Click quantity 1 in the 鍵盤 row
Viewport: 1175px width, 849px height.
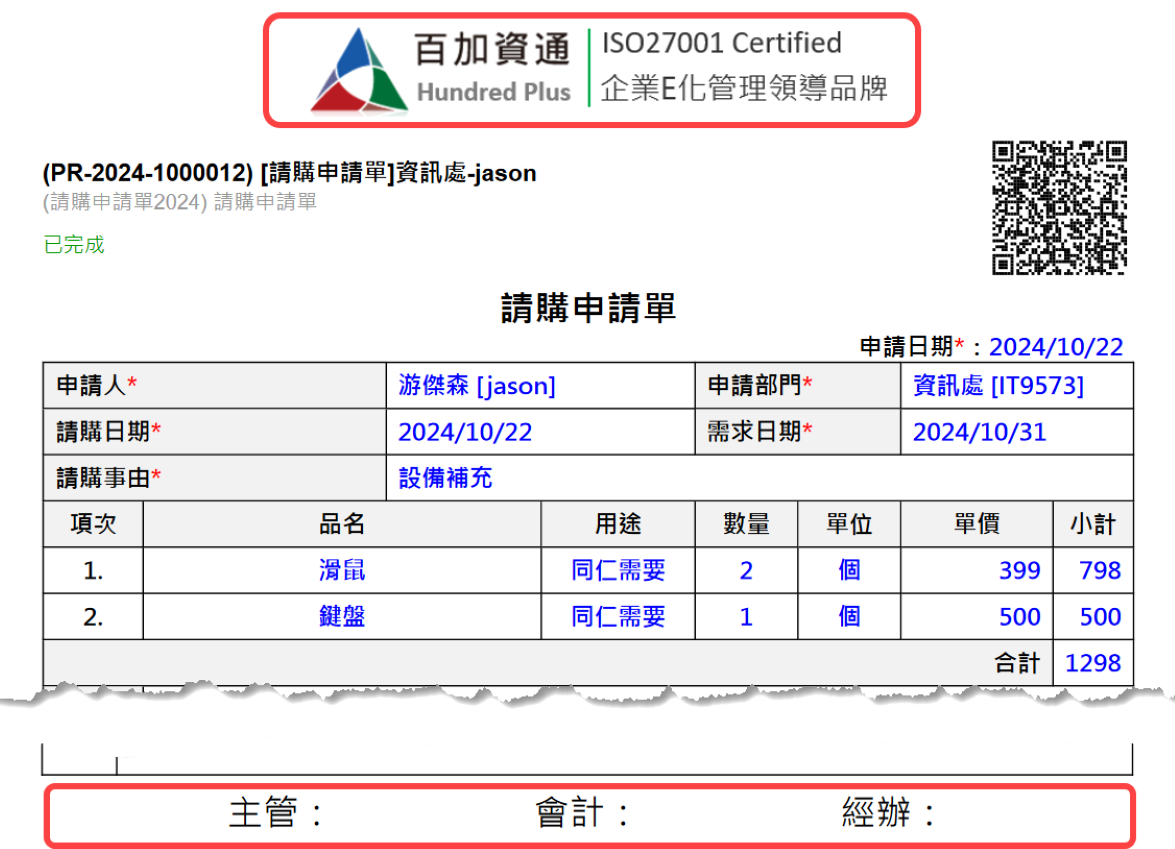click(x=746, y=617)
